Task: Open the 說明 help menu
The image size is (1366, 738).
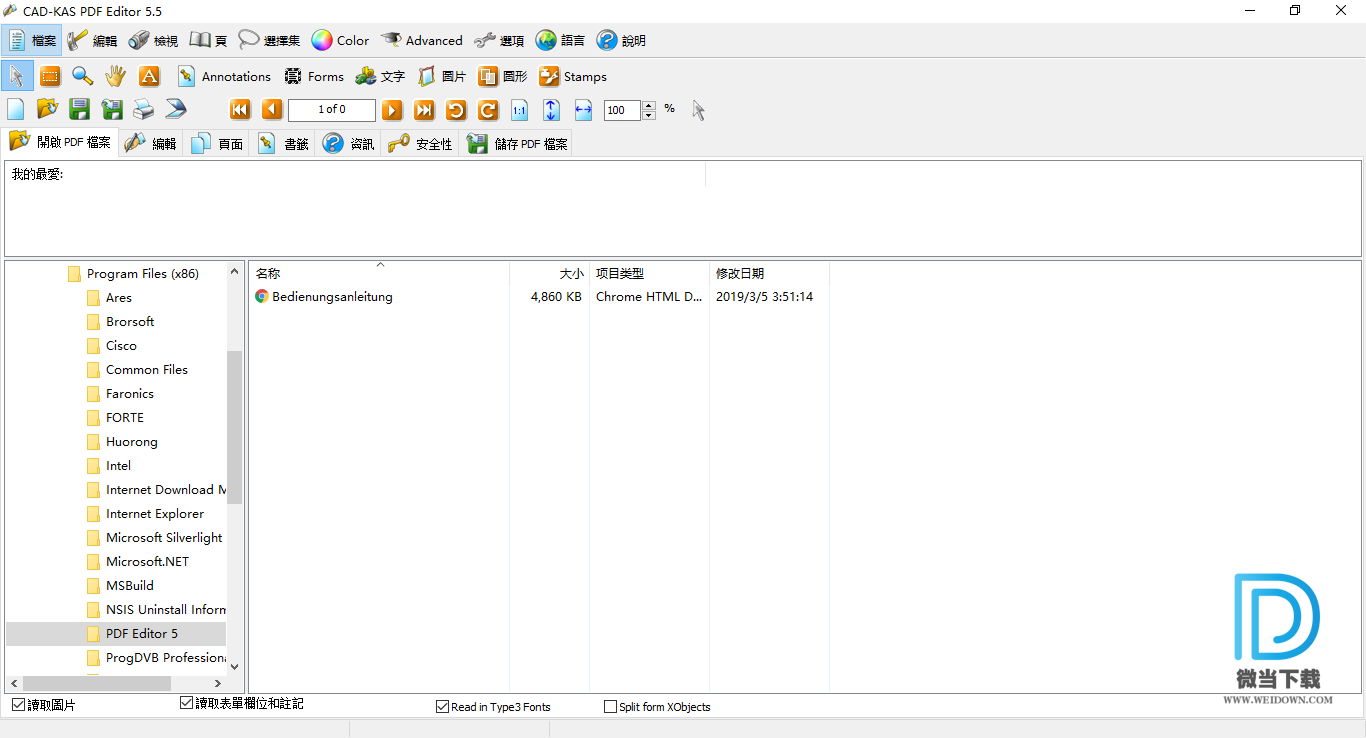Action: tap(622, 41)
